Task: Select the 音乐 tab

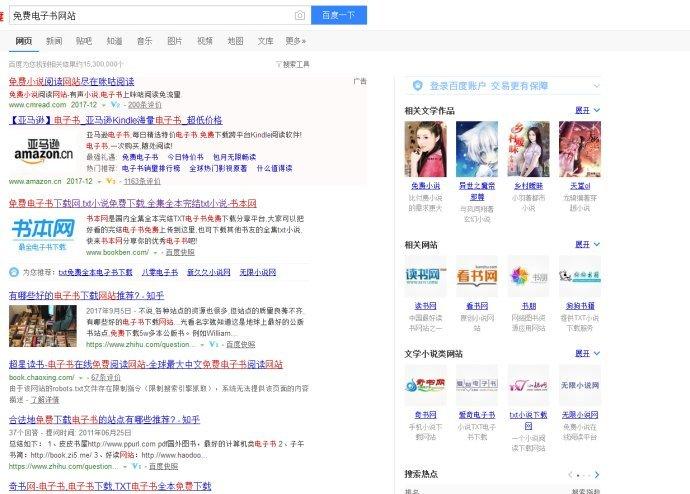Action: [144, 41]
